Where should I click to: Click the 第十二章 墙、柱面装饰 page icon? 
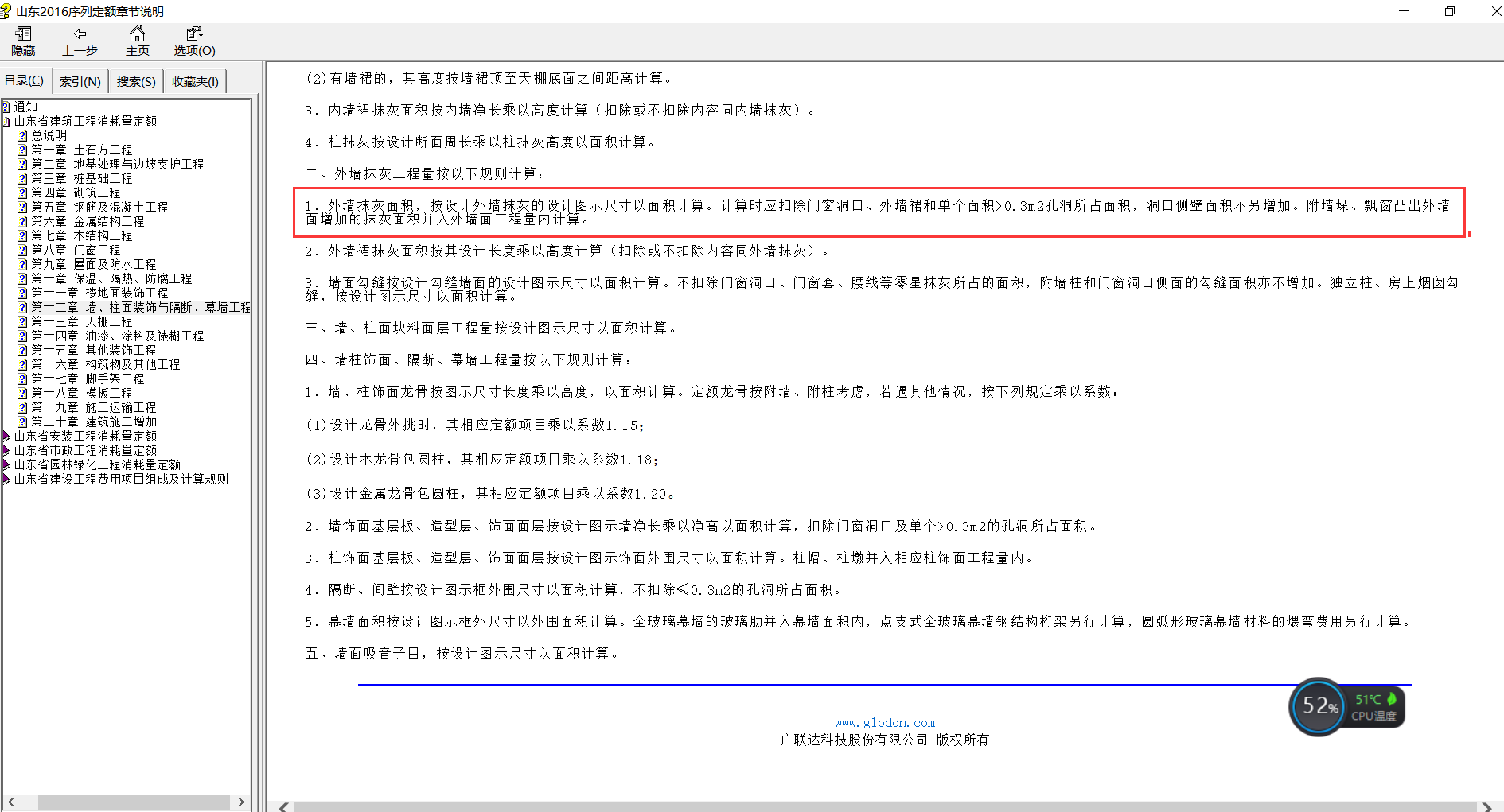(x=22, y=307)
